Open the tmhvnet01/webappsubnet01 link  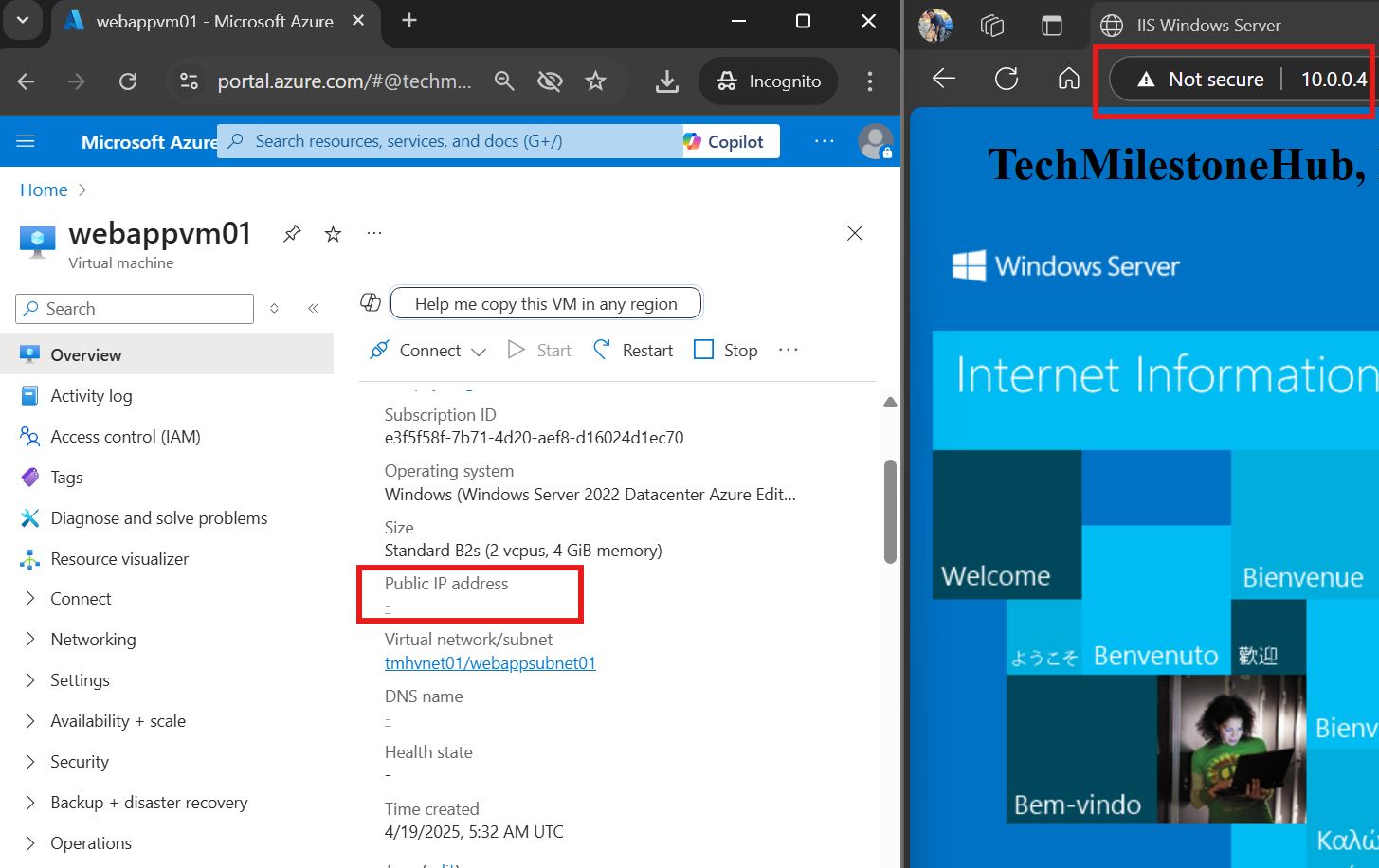coord(490,662)
